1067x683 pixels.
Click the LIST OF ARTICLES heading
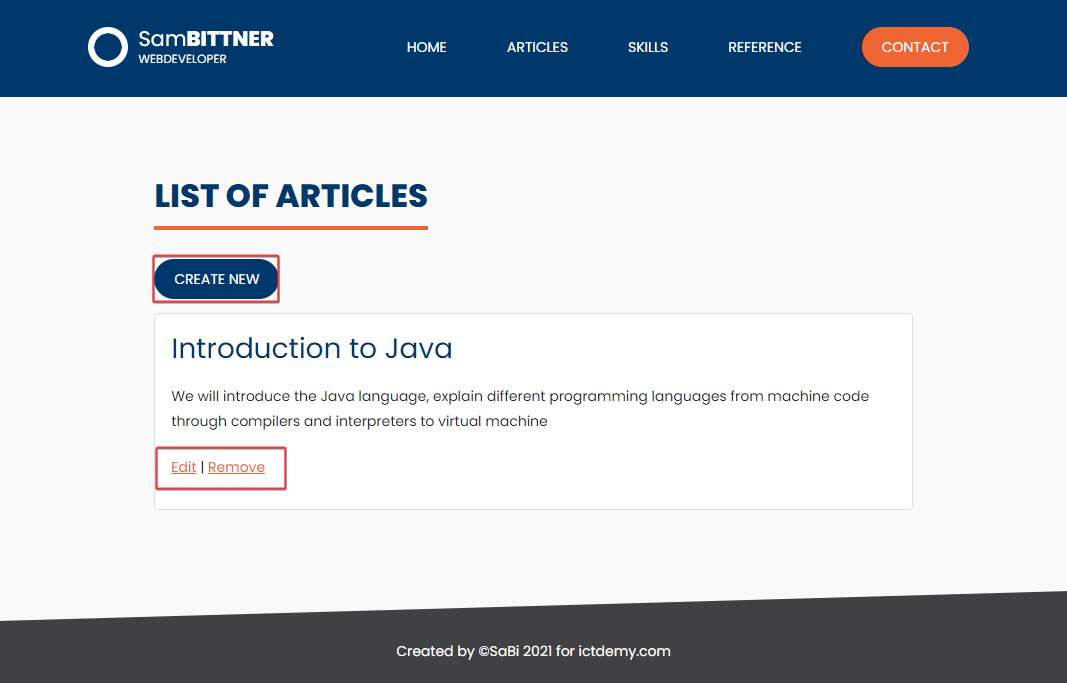pos(290,196)
